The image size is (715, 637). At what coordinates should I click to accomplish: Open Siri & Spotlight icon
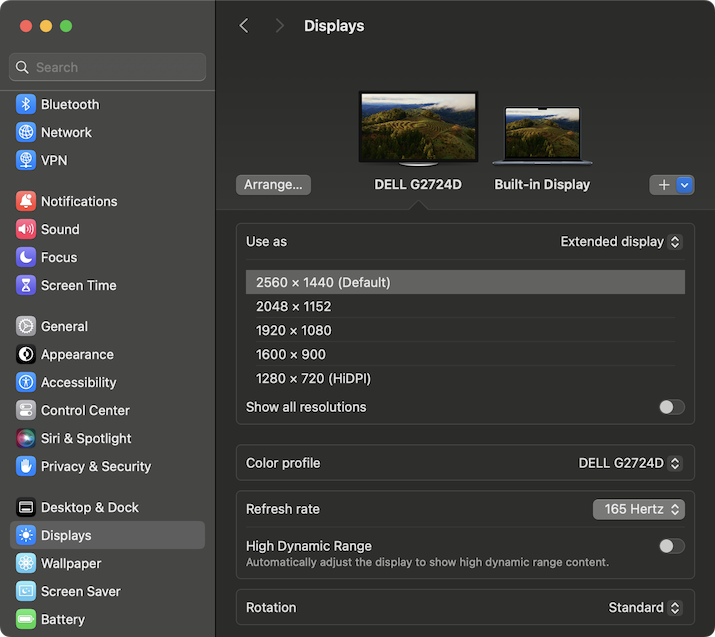[26, 439]
